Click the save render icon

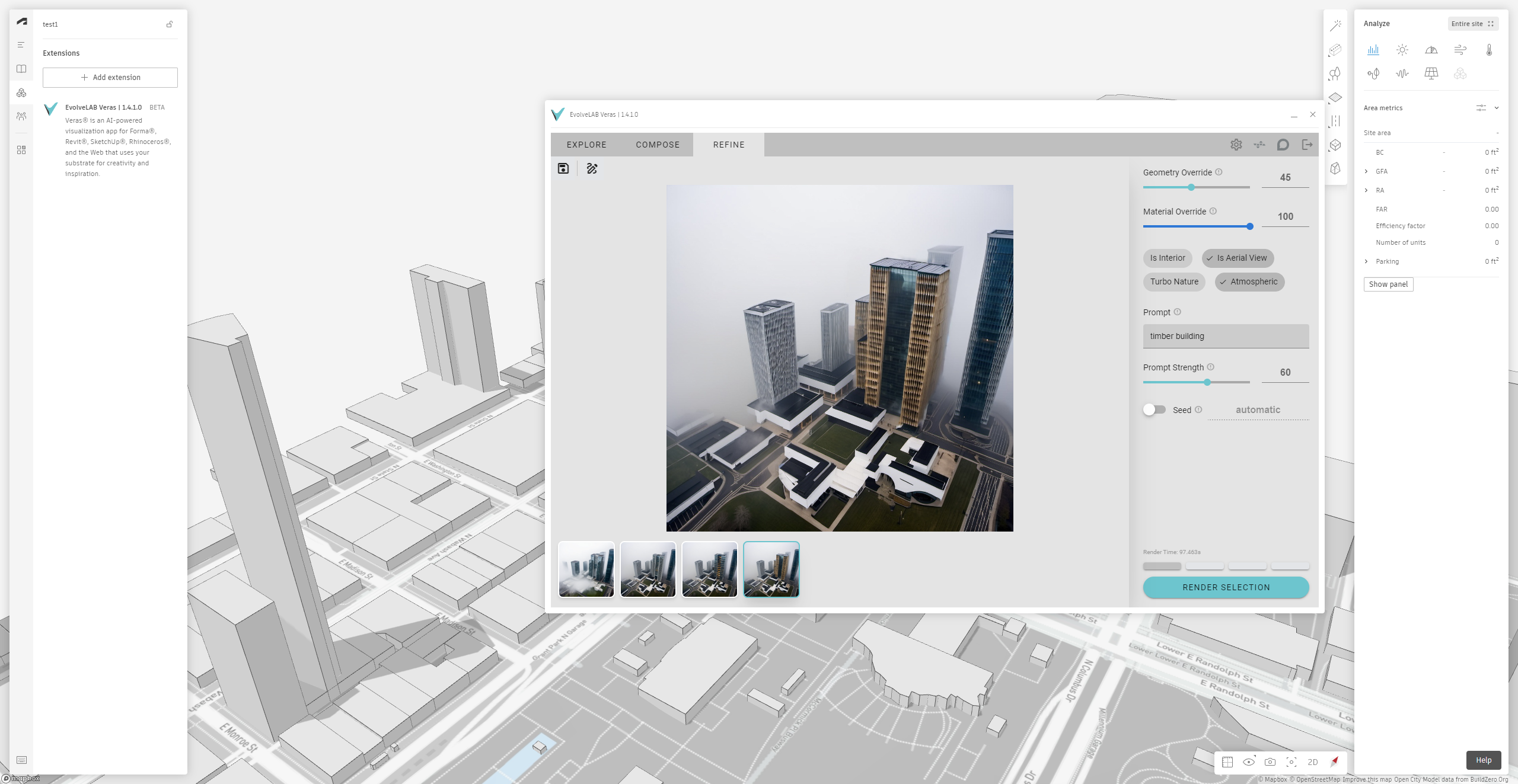(x=563, y=169)
